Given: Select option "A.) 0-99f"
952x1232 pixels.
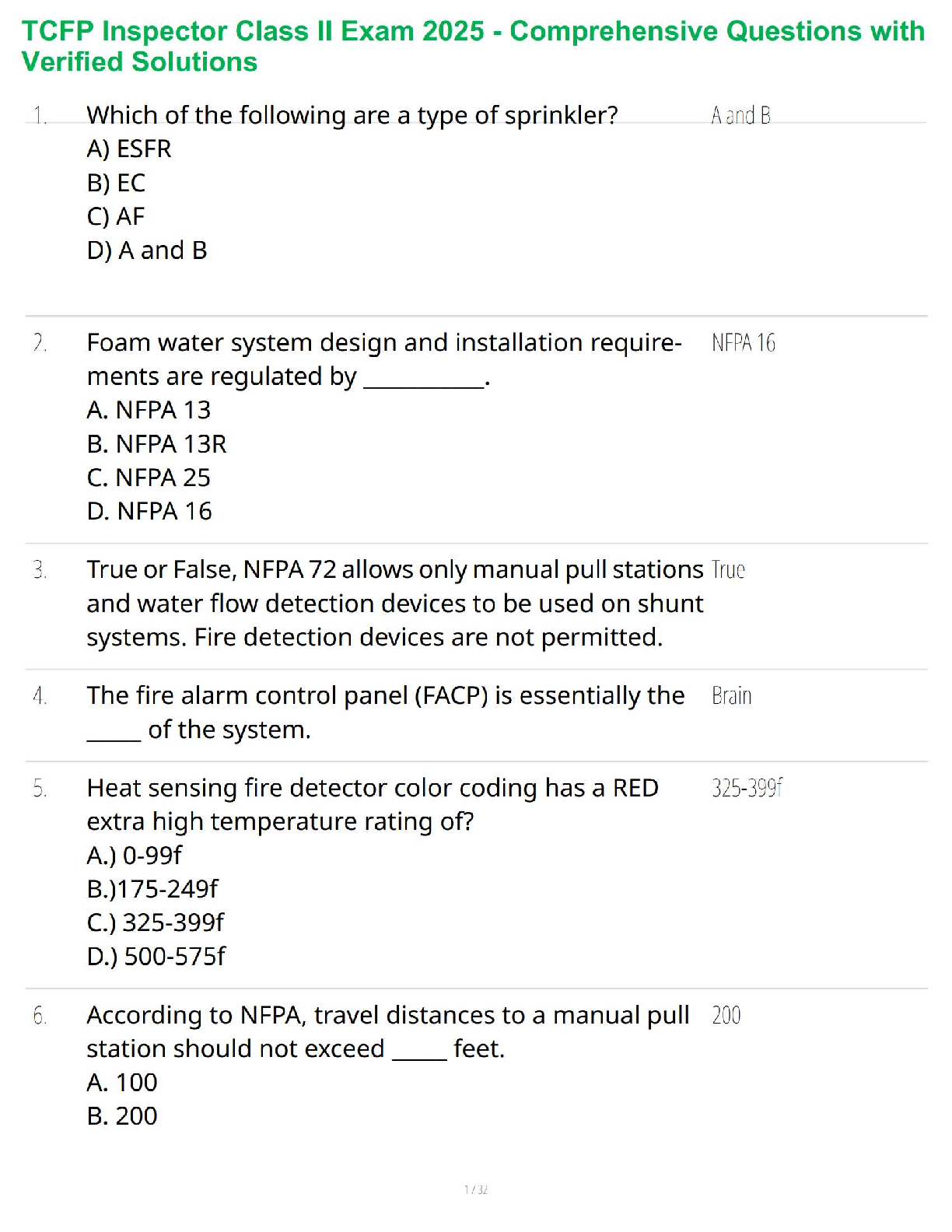Looking at the screenshot, I should pos(134,856).
